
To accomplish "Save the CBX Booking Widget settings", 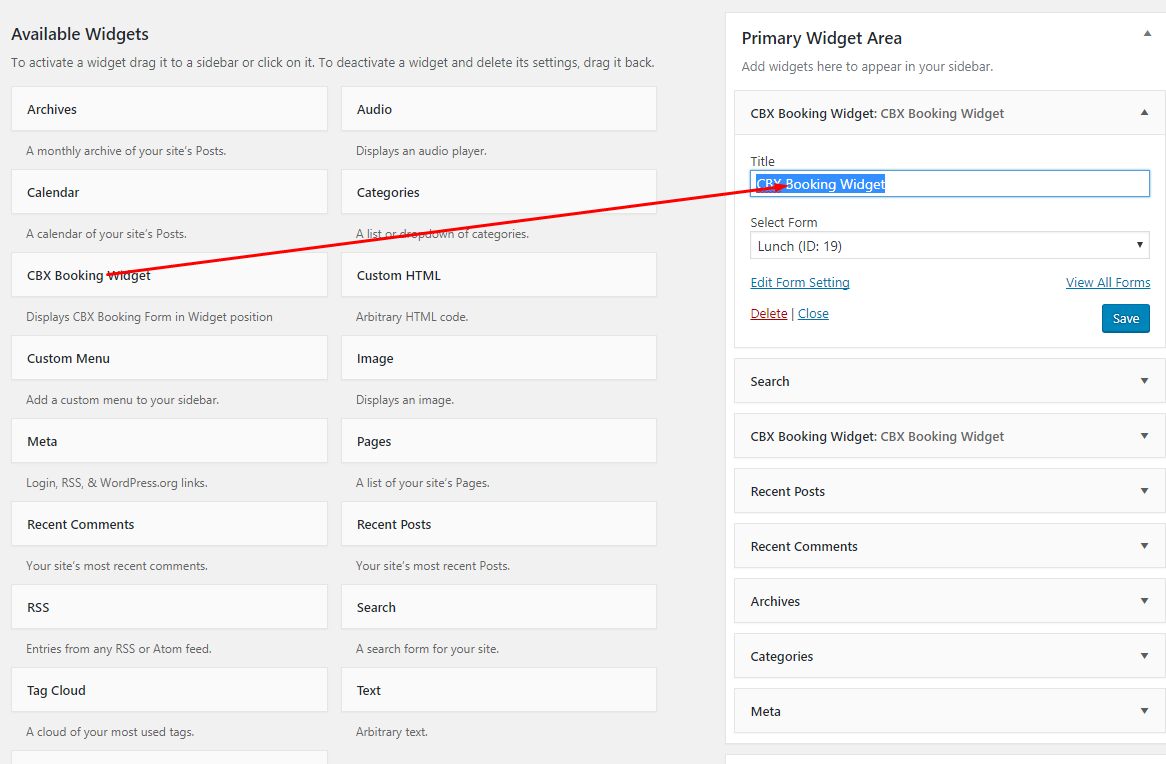I will (1125, 318).
